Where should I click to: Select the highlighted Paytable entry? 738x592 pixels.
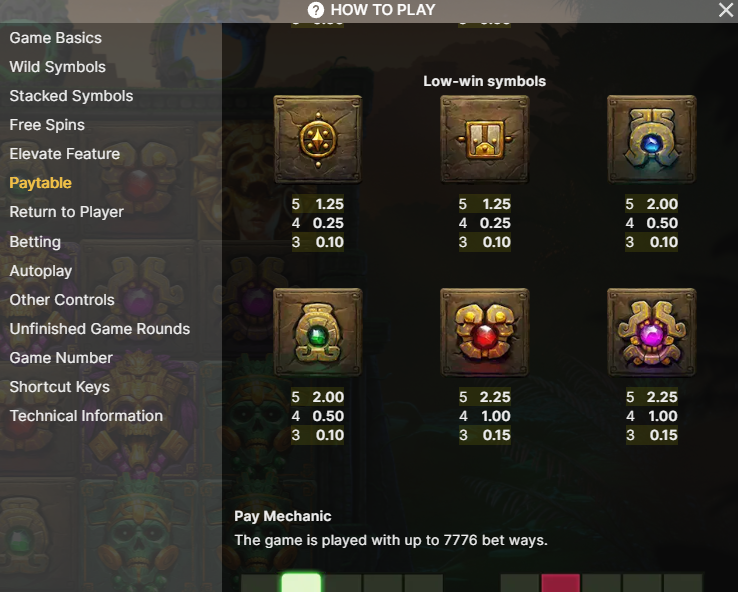40,183
